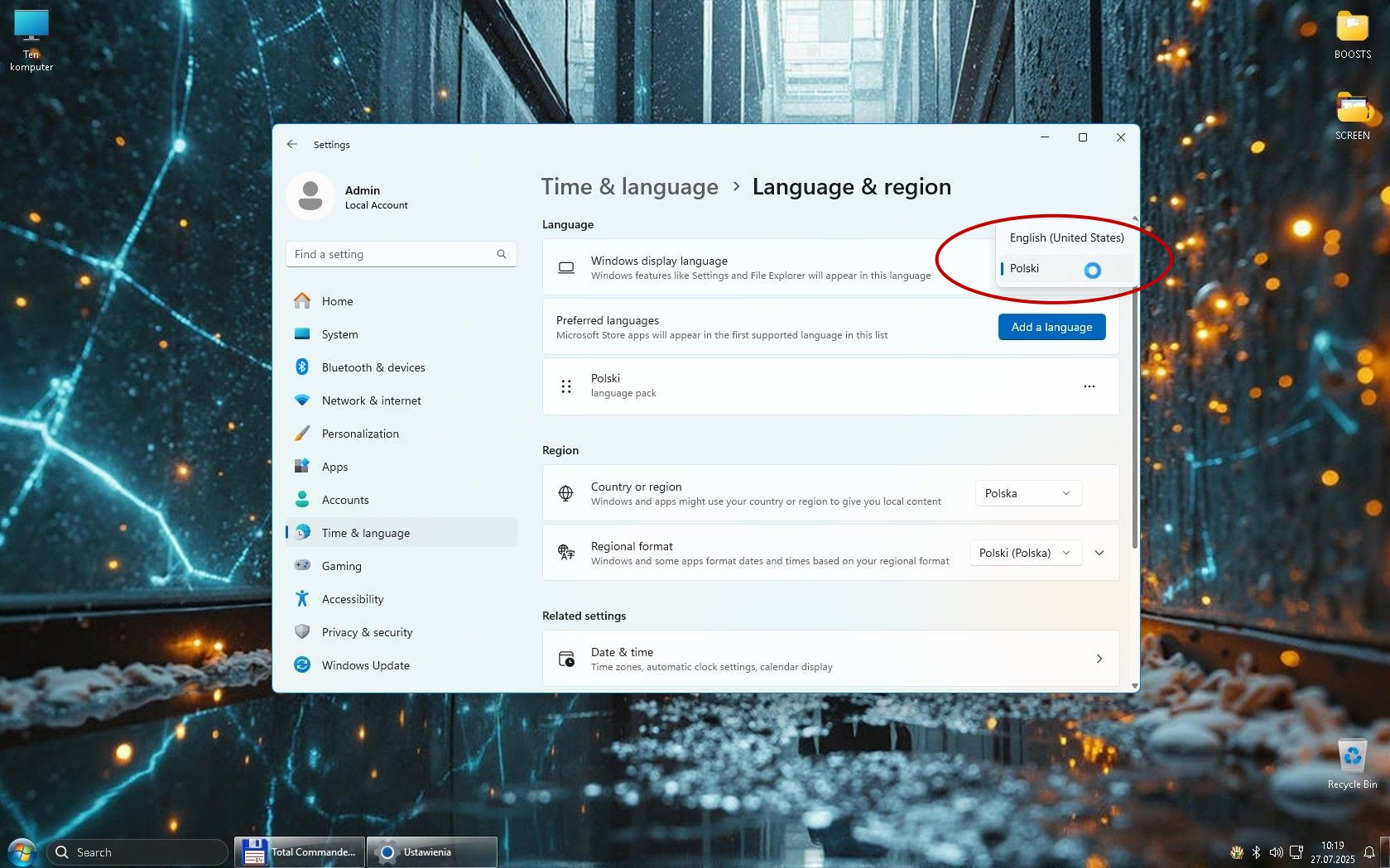
Task: Click the Bluetooth & devices icon
Action: (302, 367)
